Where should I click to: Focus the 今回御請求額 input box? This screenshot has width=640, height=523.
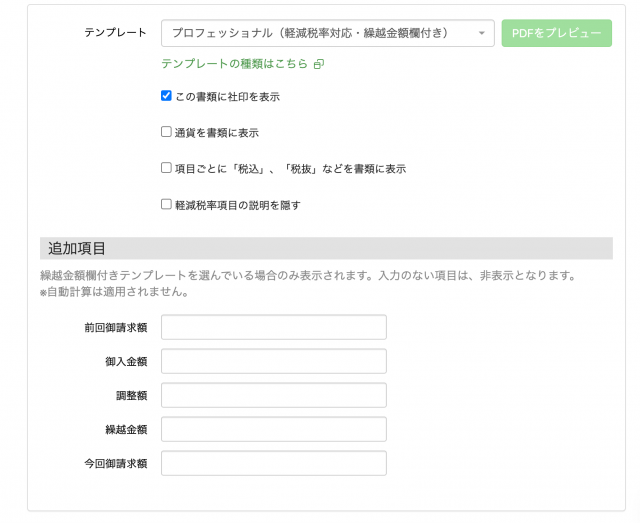[273, 463]
